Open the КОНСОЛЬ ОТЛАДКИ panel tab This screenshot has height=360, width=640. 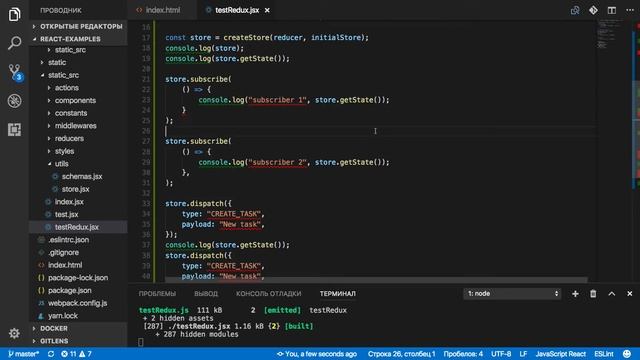[269, 293]
